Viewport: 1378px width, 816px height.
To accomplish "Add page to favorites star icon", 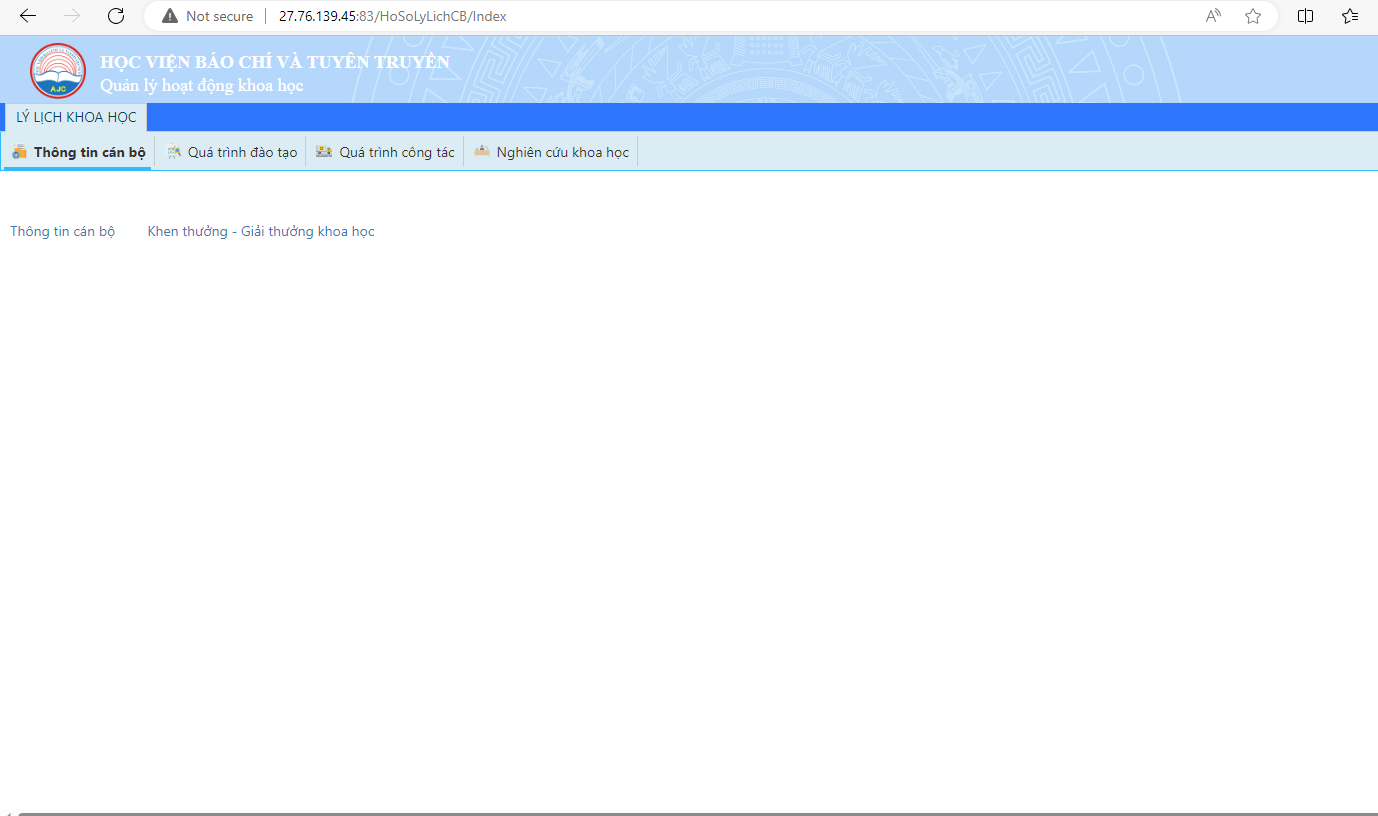I will coord(1253,16).
